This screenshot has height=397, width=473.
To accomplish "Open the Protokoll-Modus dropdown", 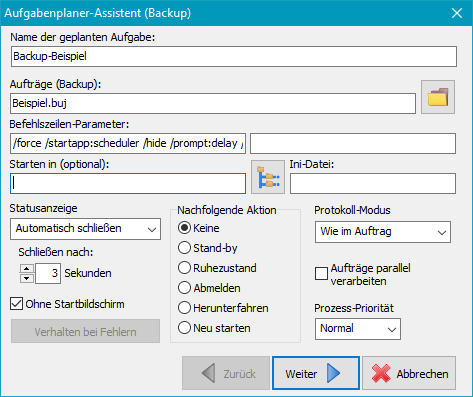I will coord(383,232).
